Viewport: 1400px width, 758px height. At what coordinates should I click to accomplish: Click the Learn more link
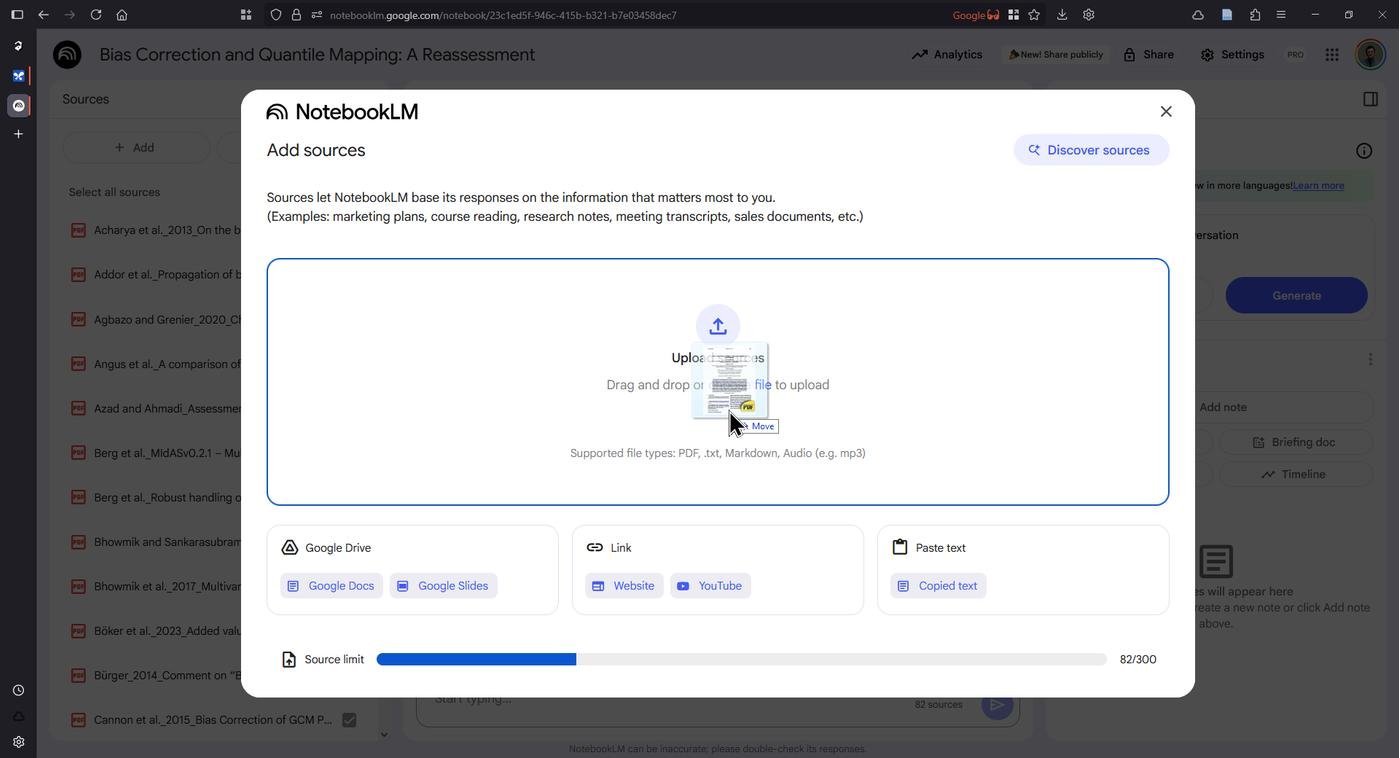tap(1318, 185)
